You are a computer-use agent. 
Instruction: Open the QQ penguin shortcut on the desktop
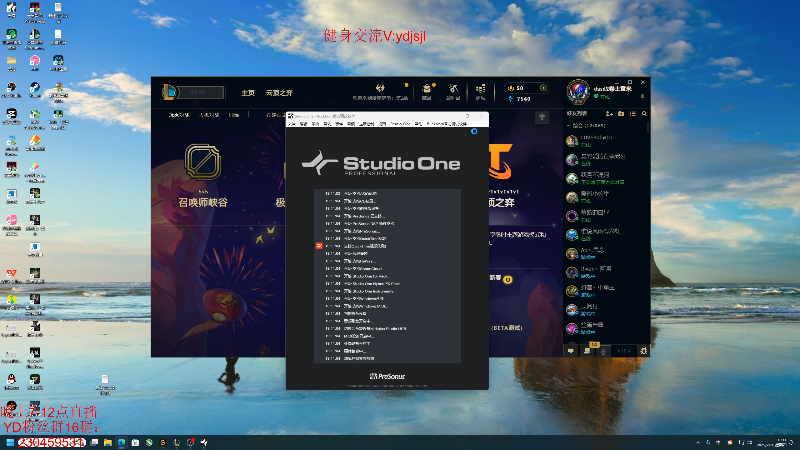tap(11, 381)
